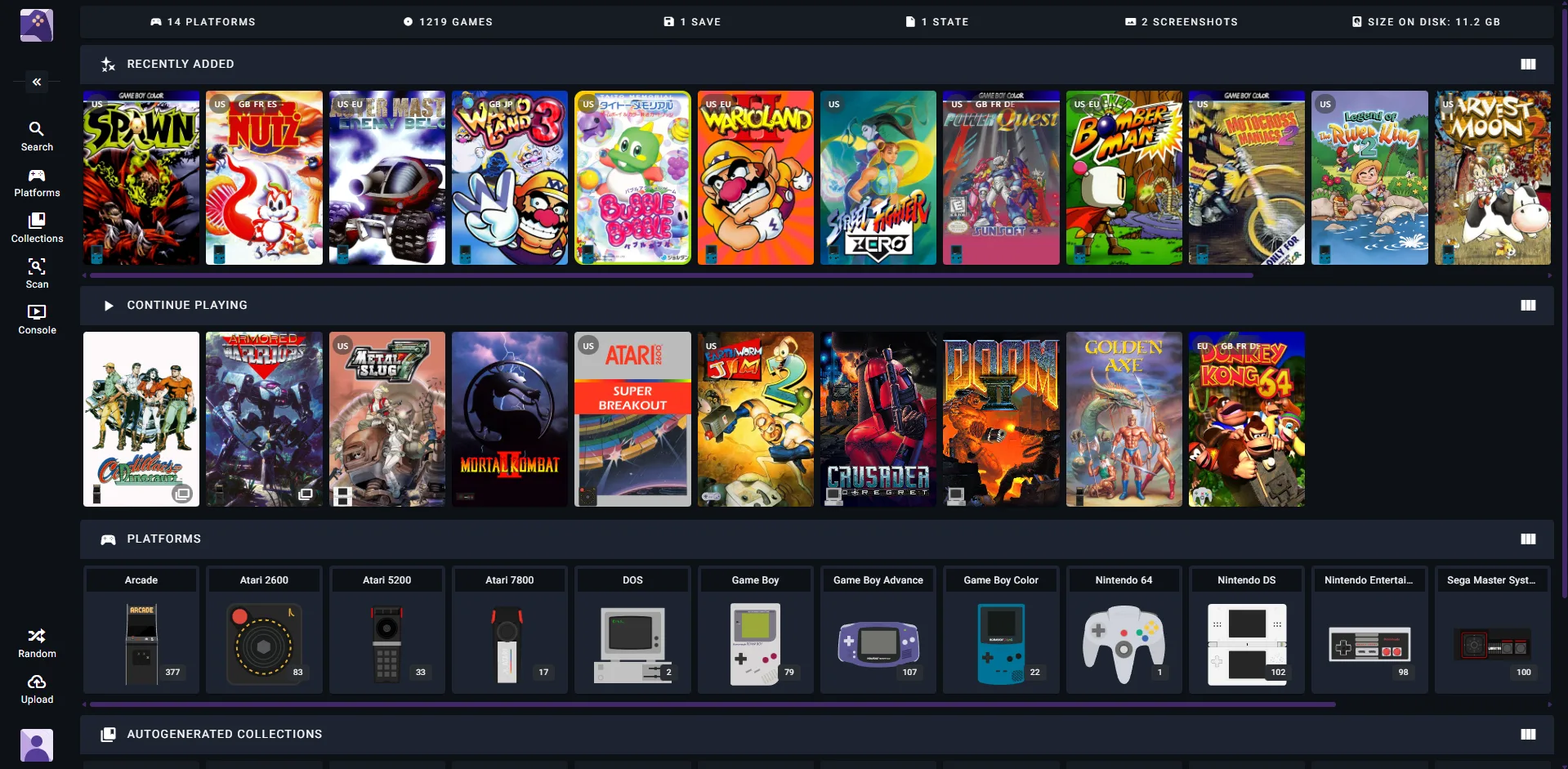1568x769 pixels.
Task: Open the Upload ROMs tool
Action: pyautogui.click(x=37, y=688)
